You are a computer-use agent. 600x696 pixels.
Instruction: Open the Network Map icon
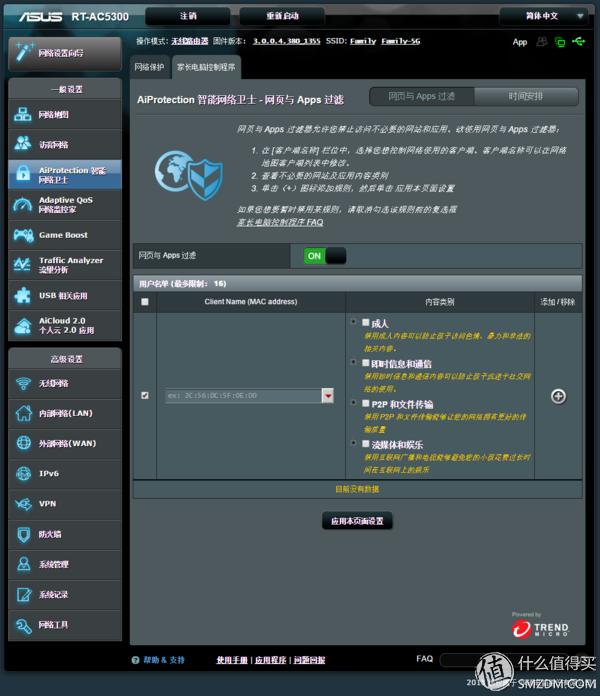click(x=23, y=115)
